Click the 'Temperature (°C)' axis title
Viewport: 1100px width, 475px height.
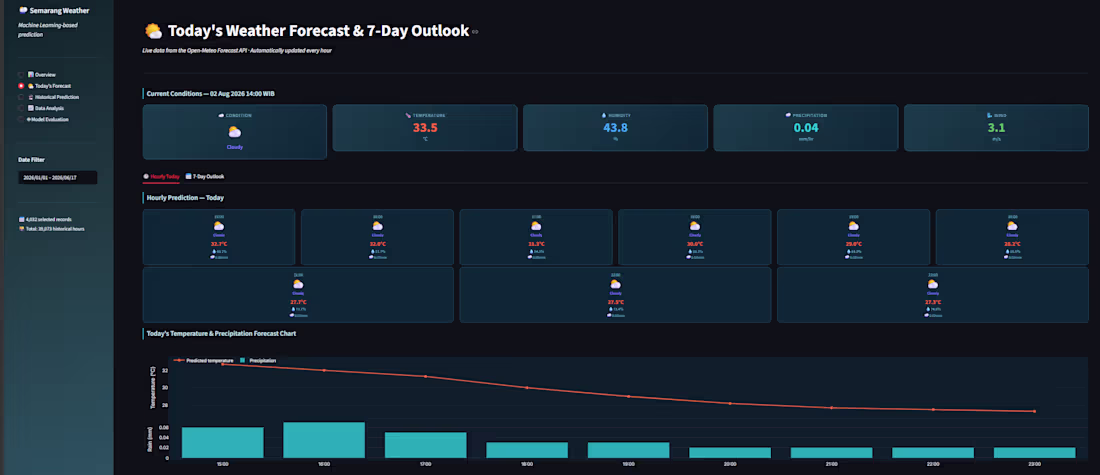(x=153, y=387)
